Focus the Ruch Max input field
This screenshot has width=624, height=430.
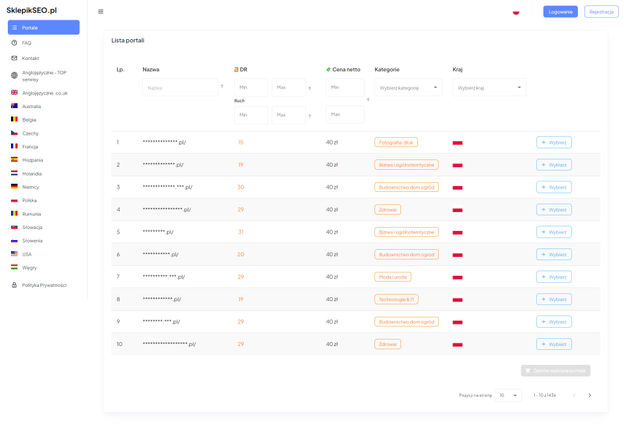[x=289, y=115]
